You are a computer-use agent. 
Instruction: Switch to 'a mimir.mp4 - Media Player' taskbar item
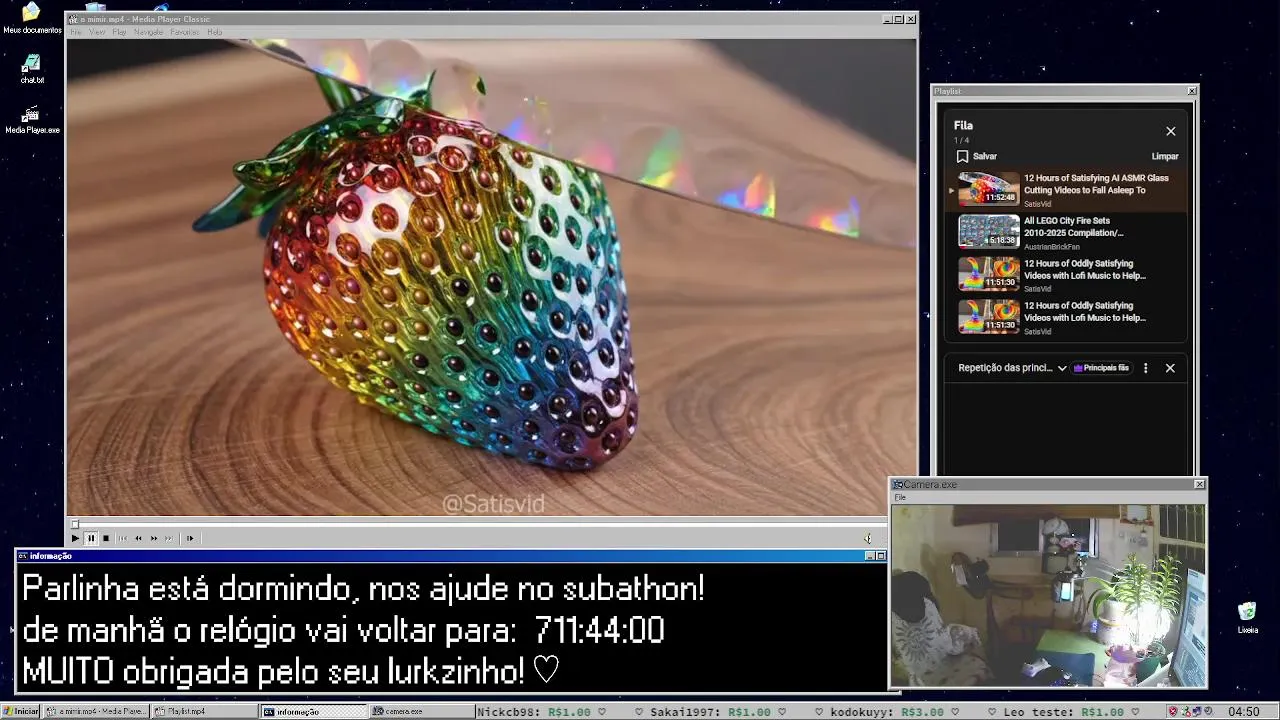point(97,711)
